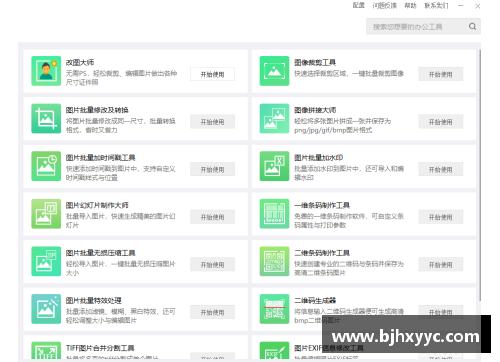
Task: Click the search magnifier icon
Action: [472, 26]
